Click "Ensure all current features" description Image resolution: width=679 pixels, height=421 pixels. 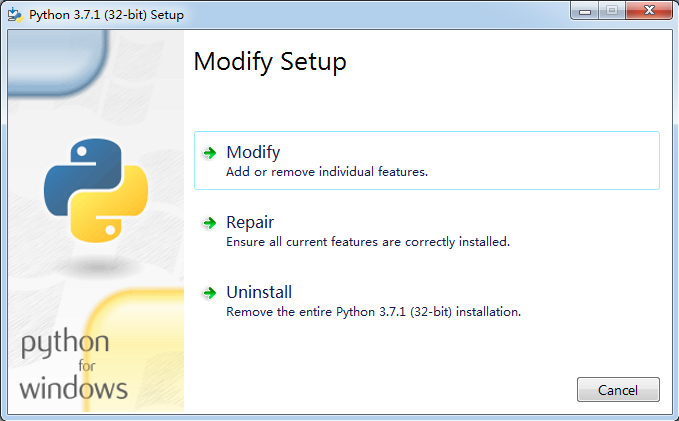click(x=368, y=242)
